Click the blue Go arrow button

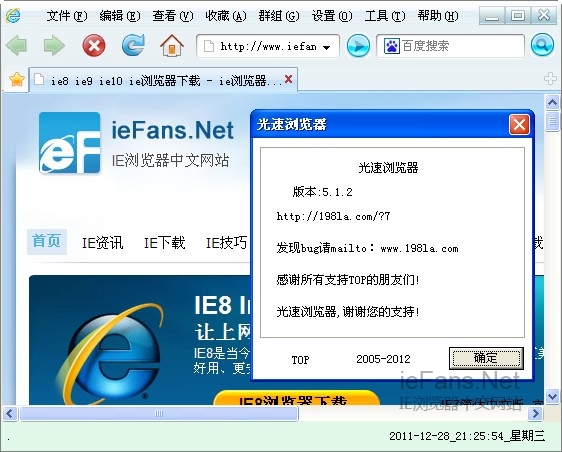click(358, 46)
